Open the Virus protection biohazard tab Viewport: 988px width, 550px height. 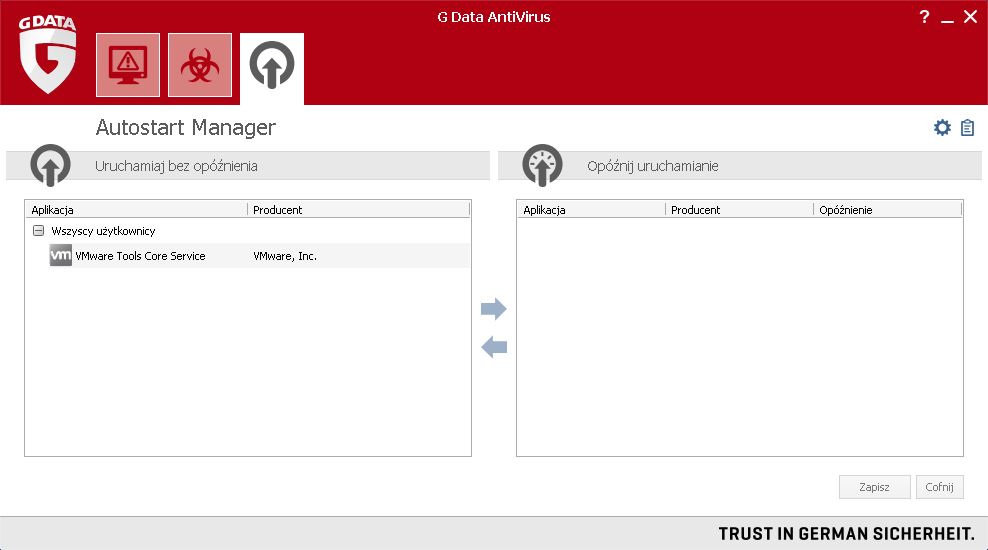(200, 65)
